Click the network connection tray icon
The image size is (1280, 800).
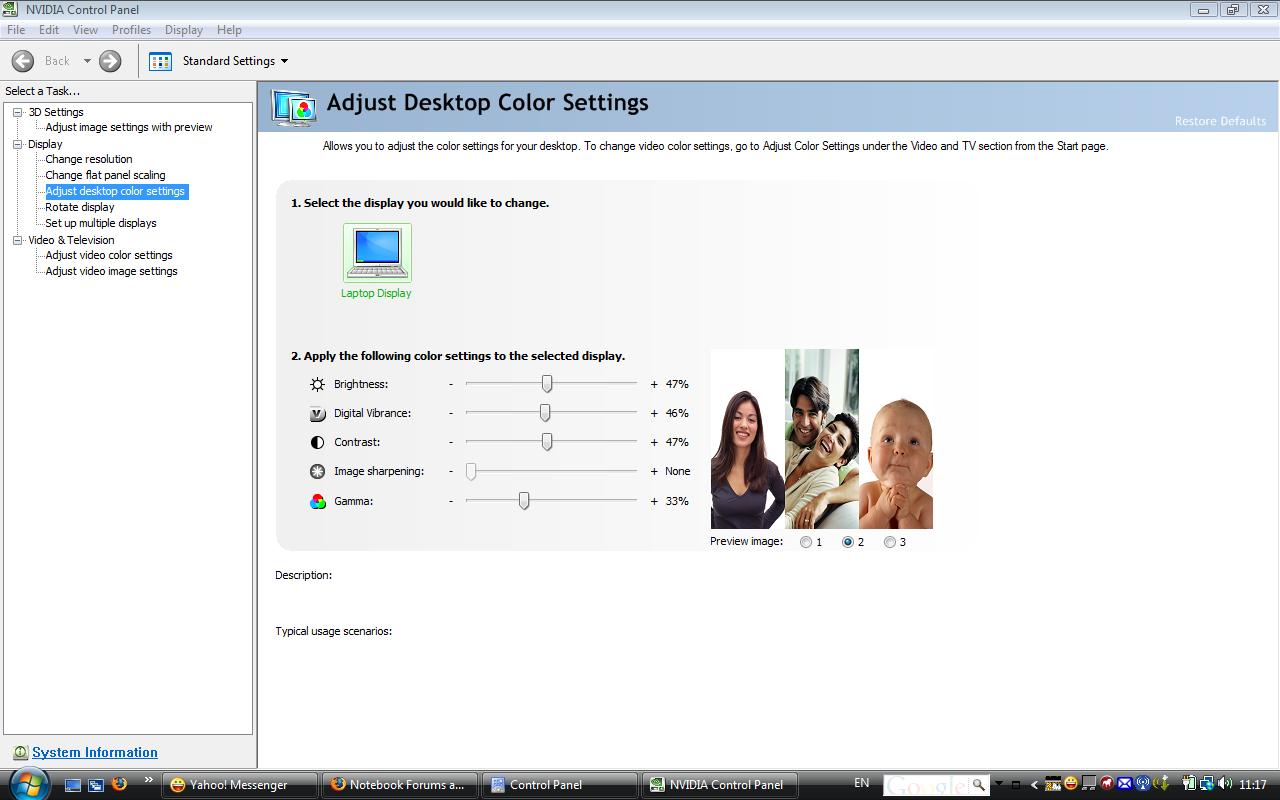click(1207, 784)
